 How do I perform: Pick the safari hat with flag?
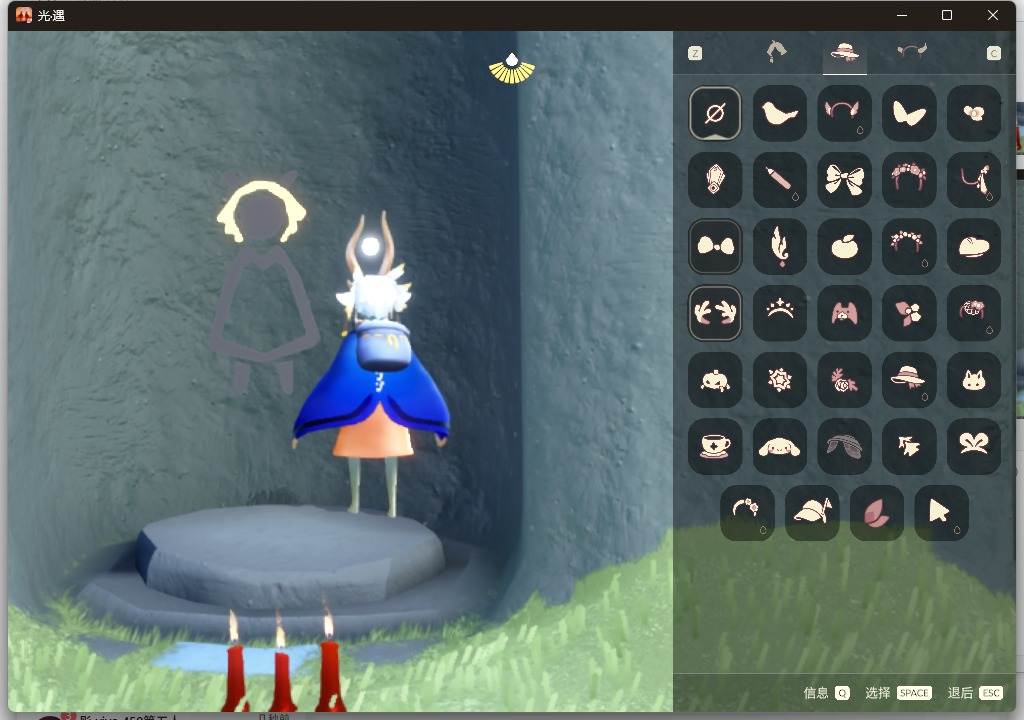pyautogui.click(x=812, y=513)
